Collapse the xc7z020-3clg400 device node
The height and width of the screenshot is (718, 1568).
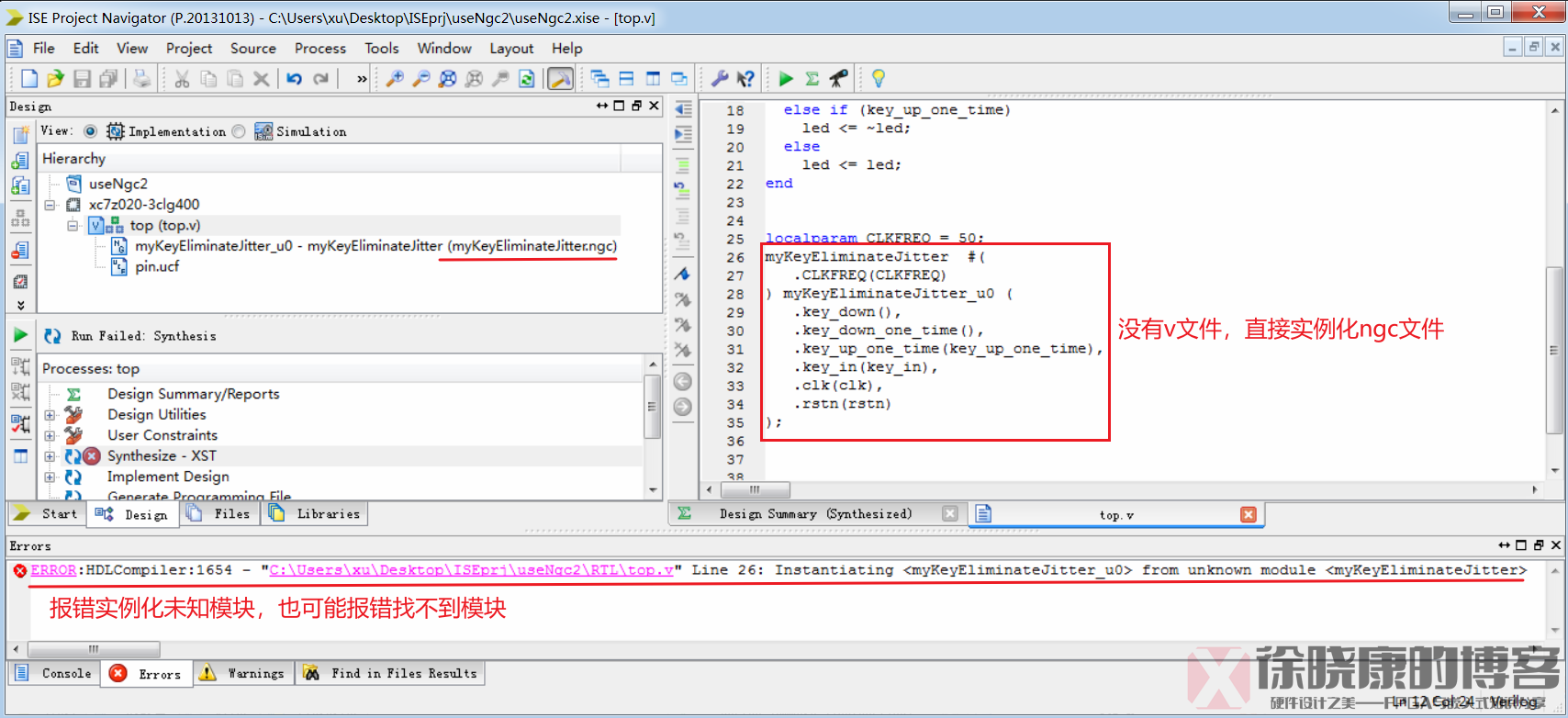pos(50,205)
